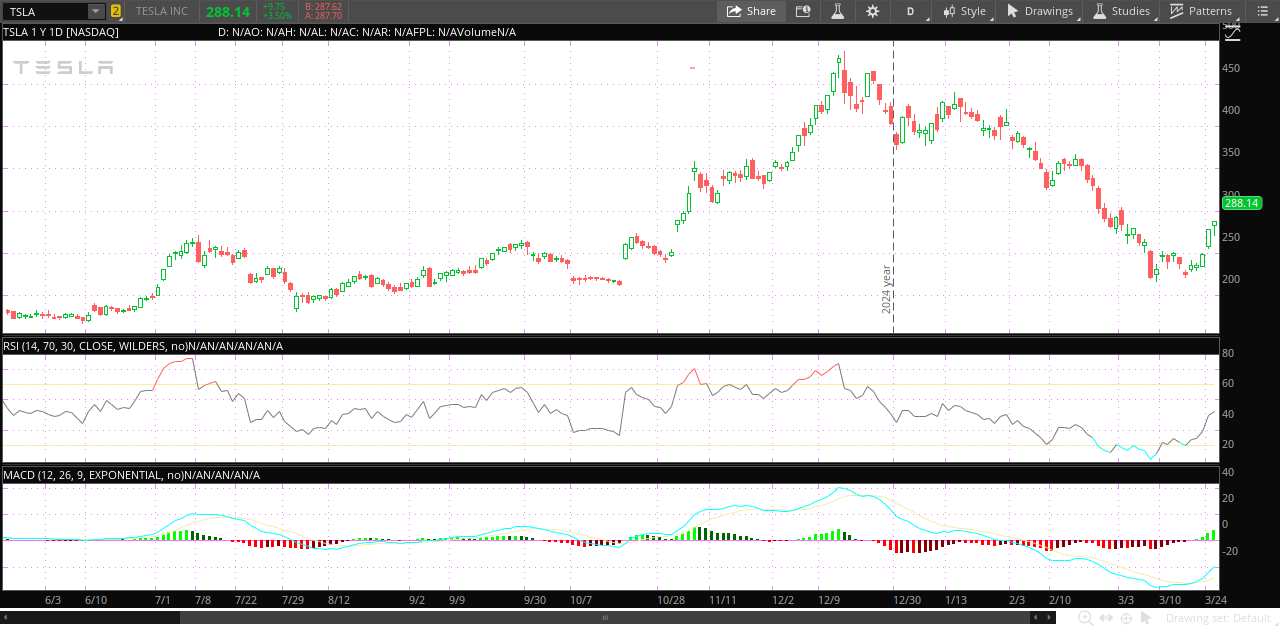Click the scroll-right arrow on time scrollbar
This screenshot has width=1280, height=628.
(1048, 618)
